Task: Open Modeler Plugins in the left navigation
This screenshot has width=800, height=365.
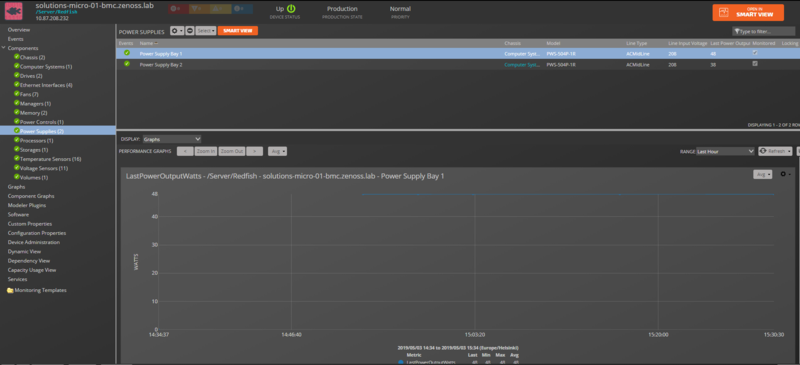Action: click(x=27, y=205)
